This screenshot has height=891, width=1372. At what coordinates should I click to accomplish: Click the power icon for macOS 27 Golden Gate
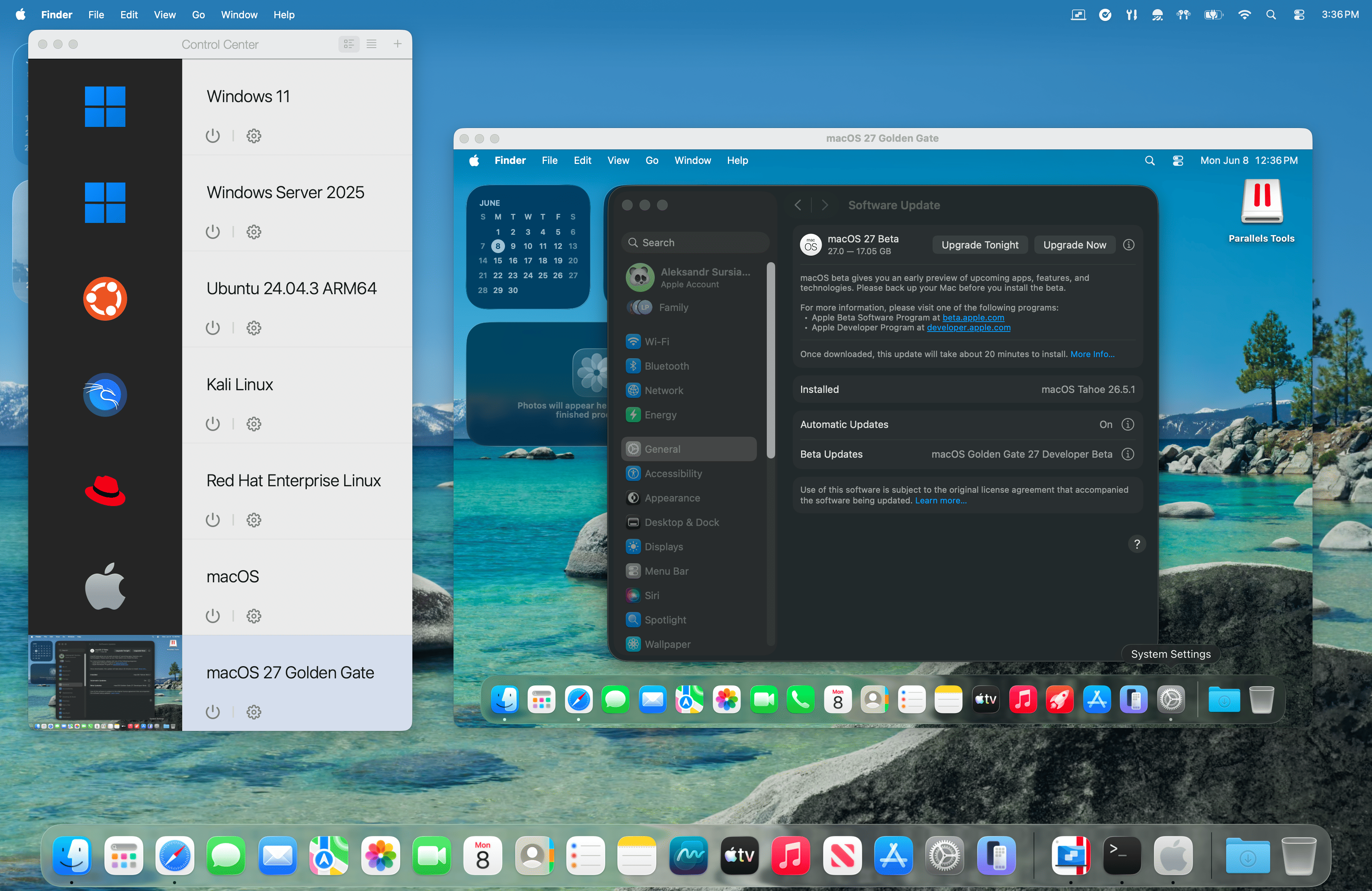(x=213, y=712)
